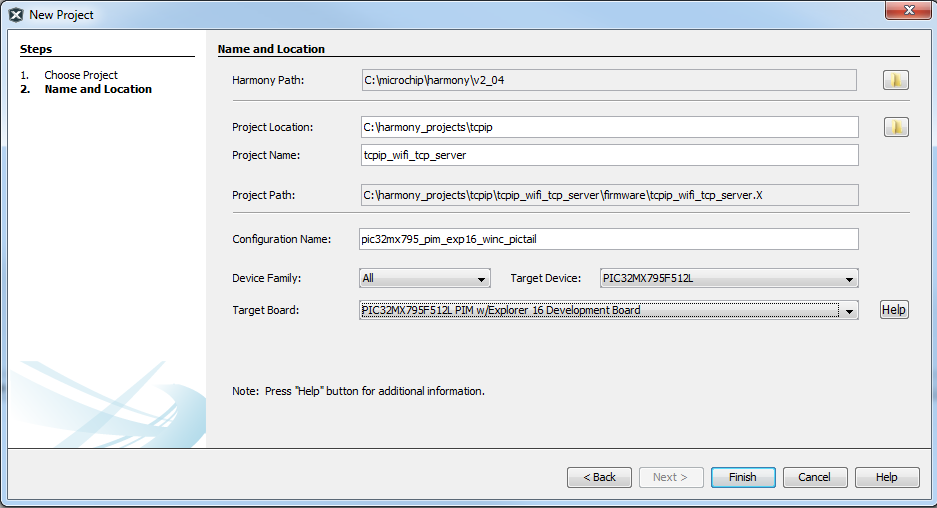Click the Harmony Path browse folder icon

pyautogui.click(x=895, y=80)
